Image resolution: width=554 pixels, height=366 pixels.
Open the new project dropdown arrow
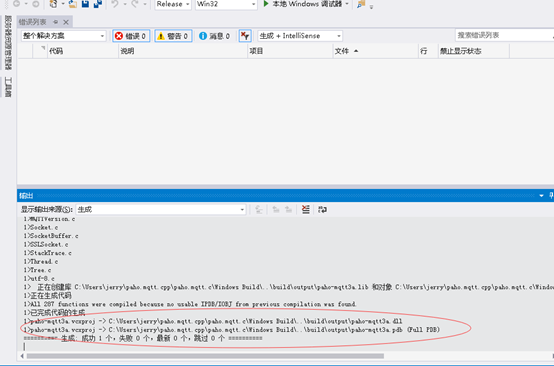point(63,4)
